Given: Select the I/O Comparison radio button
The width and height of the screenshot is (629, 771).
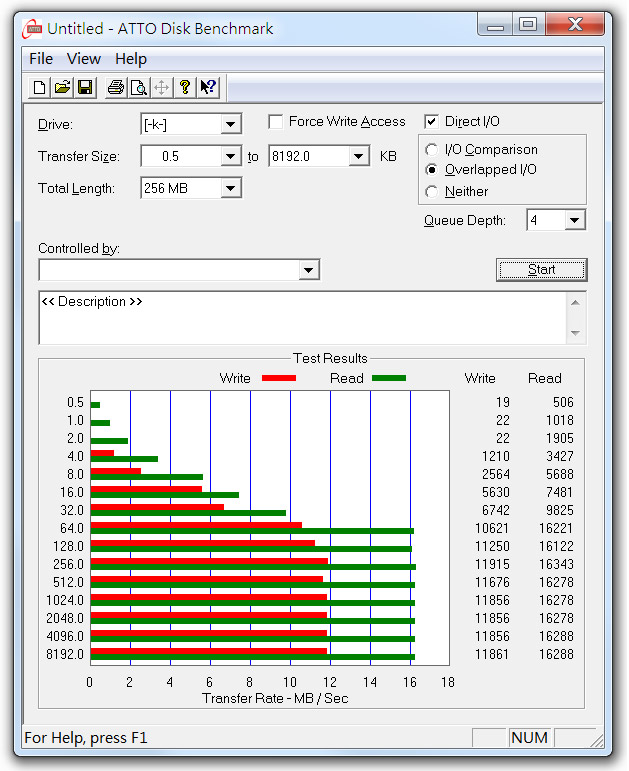Looking at the screenshot, I should pyautogui.click(x=431, y=149).
